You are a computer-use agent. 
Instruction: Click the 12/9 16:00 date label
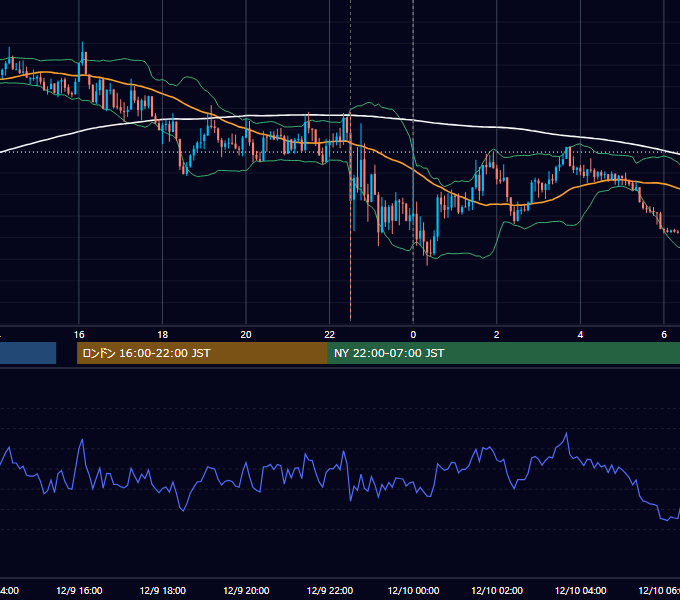(79, 590)
